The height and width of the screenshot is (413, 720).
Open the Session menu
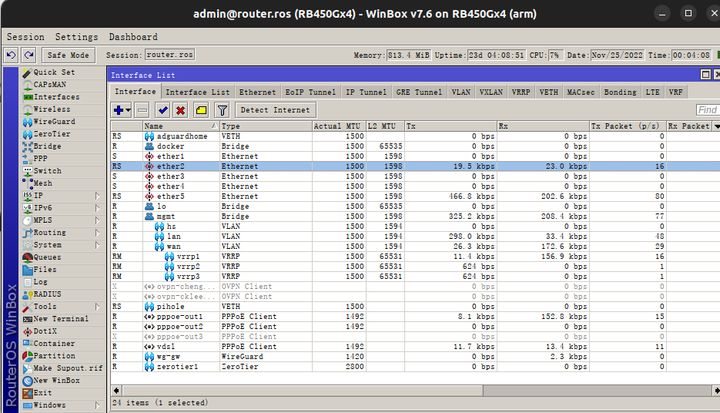pos(26,37)
